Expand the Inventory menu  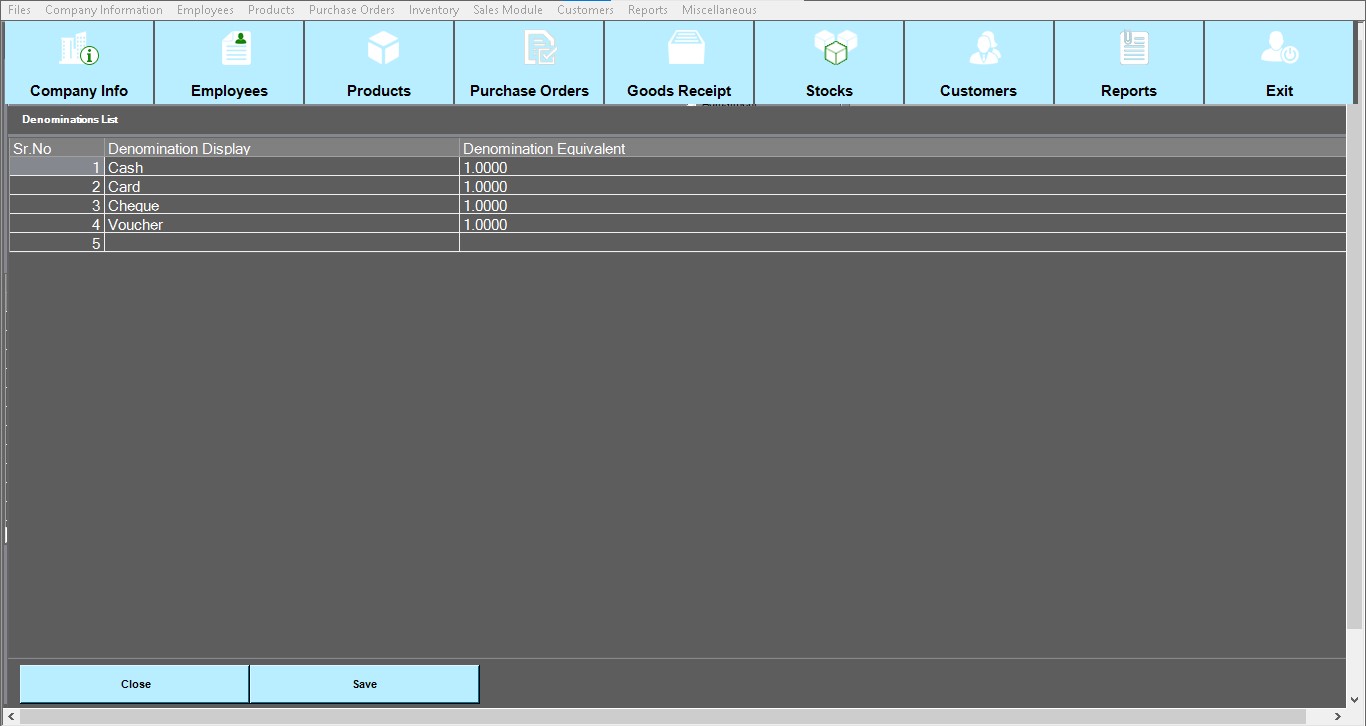[433, 10]
